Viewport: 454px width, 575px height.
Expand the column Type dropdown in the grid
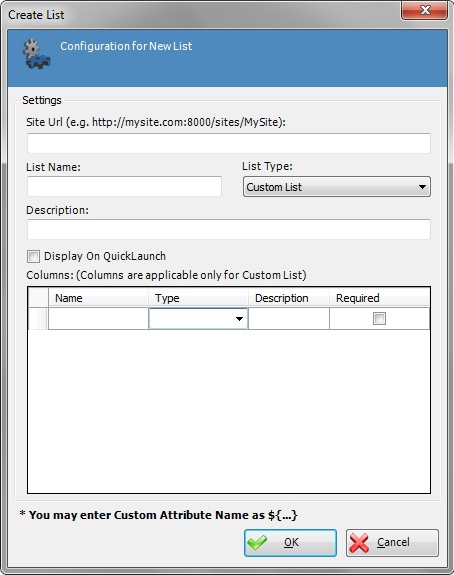(x=198, y=319)
